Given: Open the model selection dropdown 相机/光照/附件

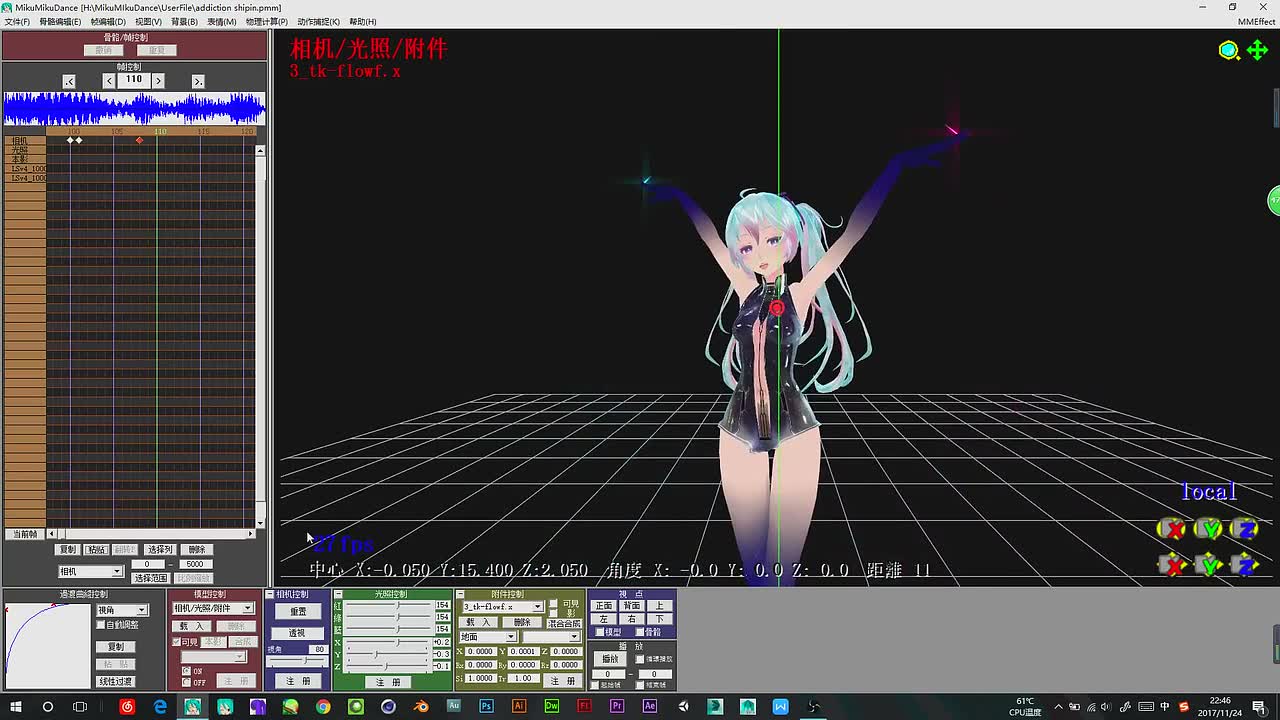Looking at the screenshot, I should coord(213,608).
